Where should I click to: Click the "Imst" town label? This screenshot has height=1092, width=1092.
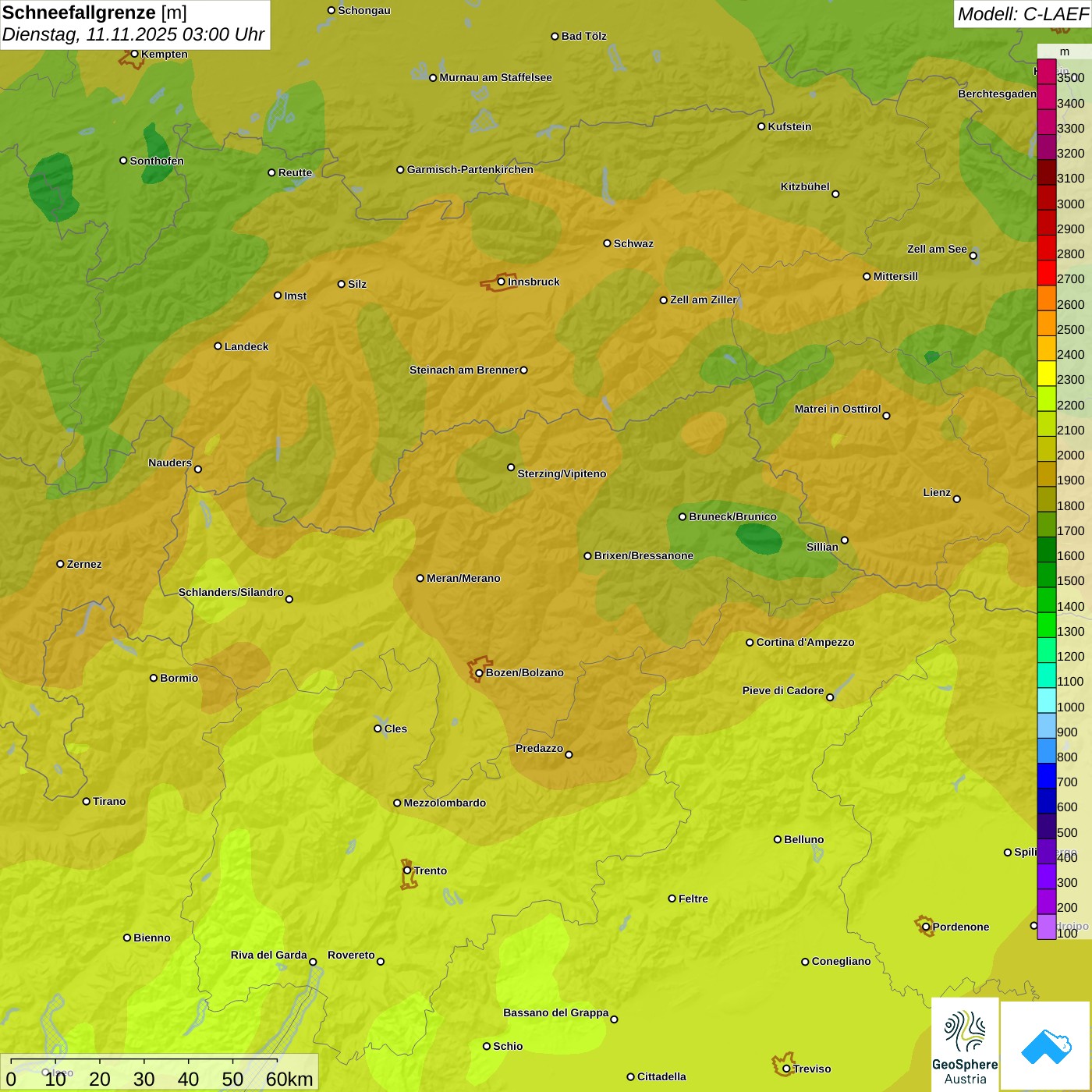pyautogui.click(x=296, y=296)
